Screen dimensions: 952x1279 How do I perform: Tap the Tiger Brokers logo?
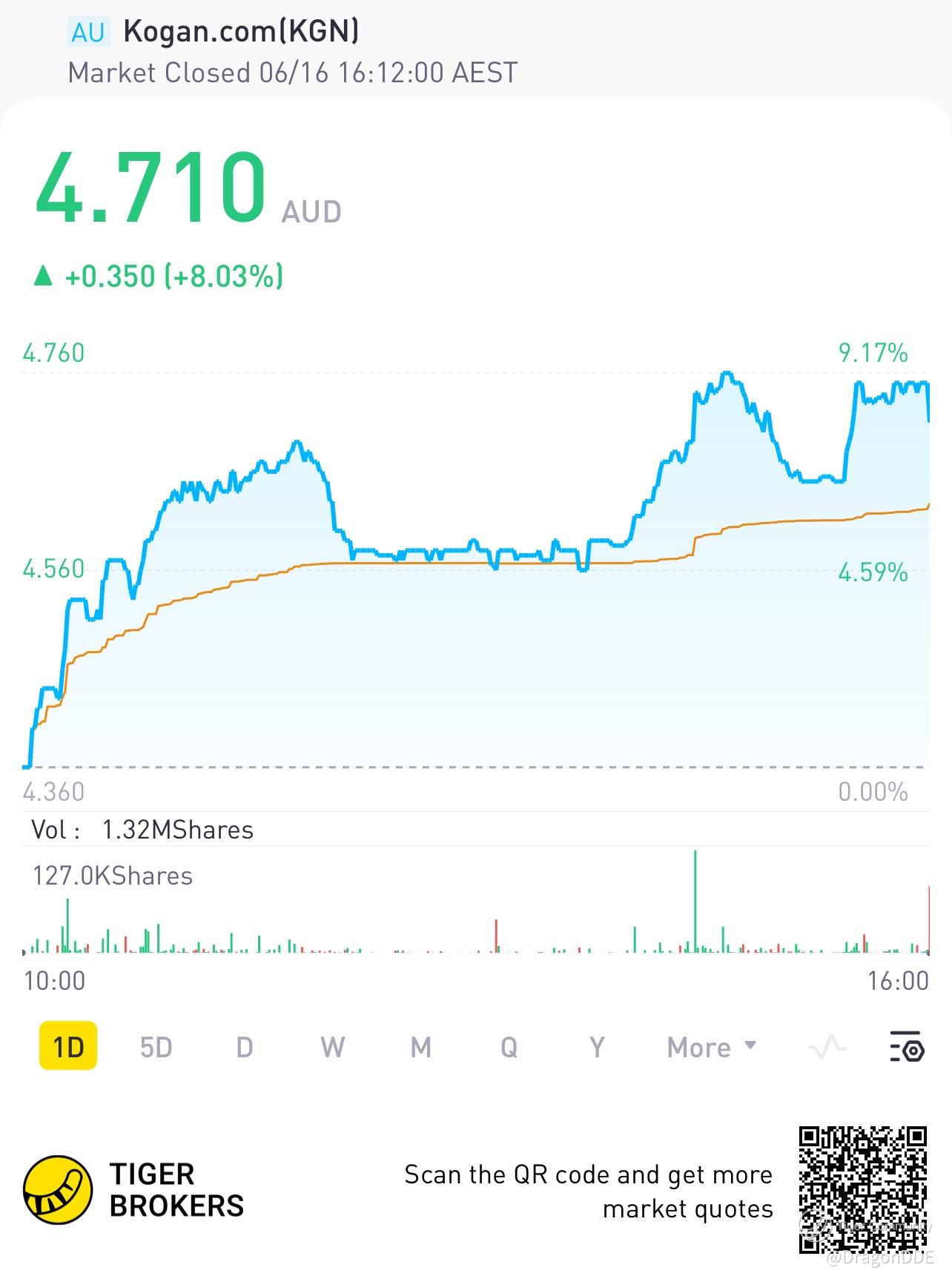click(58, 1190)
